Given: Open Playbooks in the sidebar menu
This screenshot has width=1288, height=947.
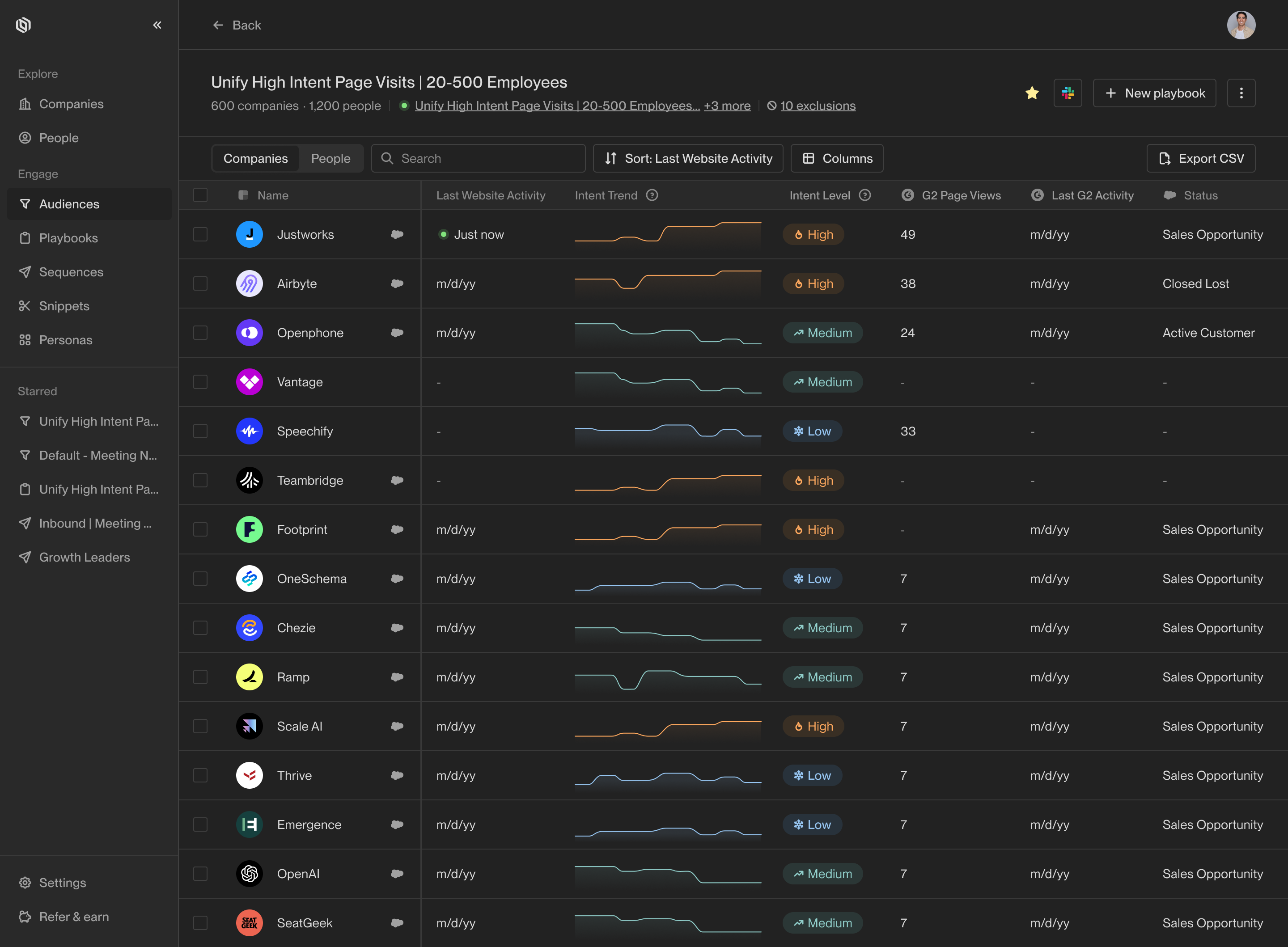Looking at the screenshot, I should [x=68, y=238].
